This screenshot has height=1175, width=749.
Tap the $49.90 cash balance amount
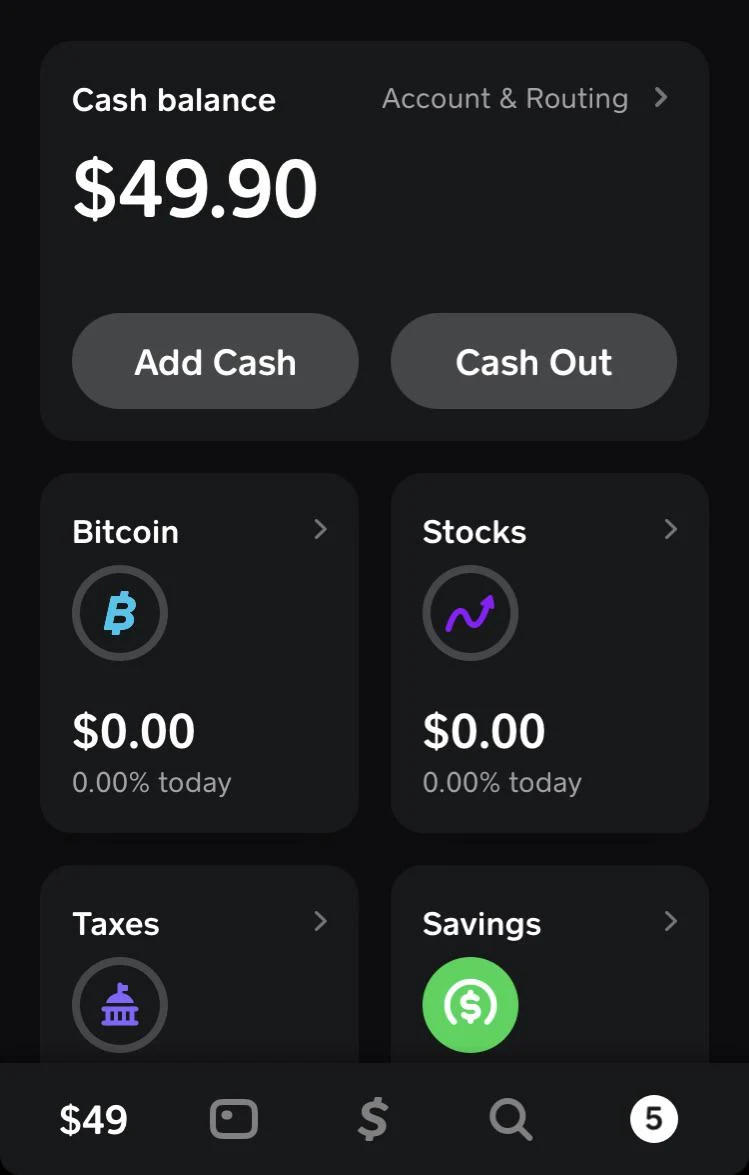(x=195, y=190)
